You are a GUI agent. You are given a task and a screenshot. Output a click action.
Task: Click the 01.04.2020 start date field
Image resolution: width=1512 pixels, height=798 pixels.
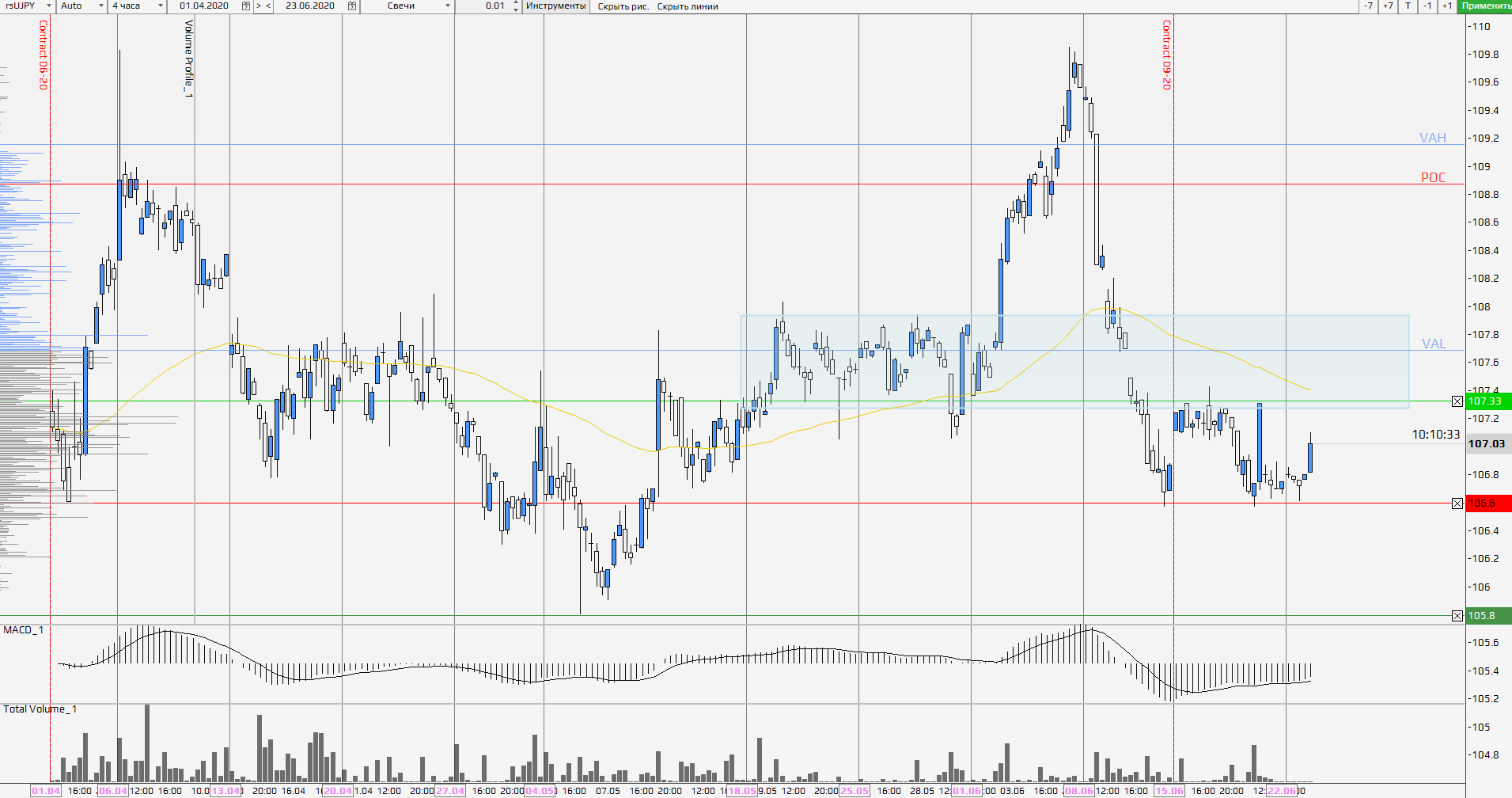click(x=204, y=6)
